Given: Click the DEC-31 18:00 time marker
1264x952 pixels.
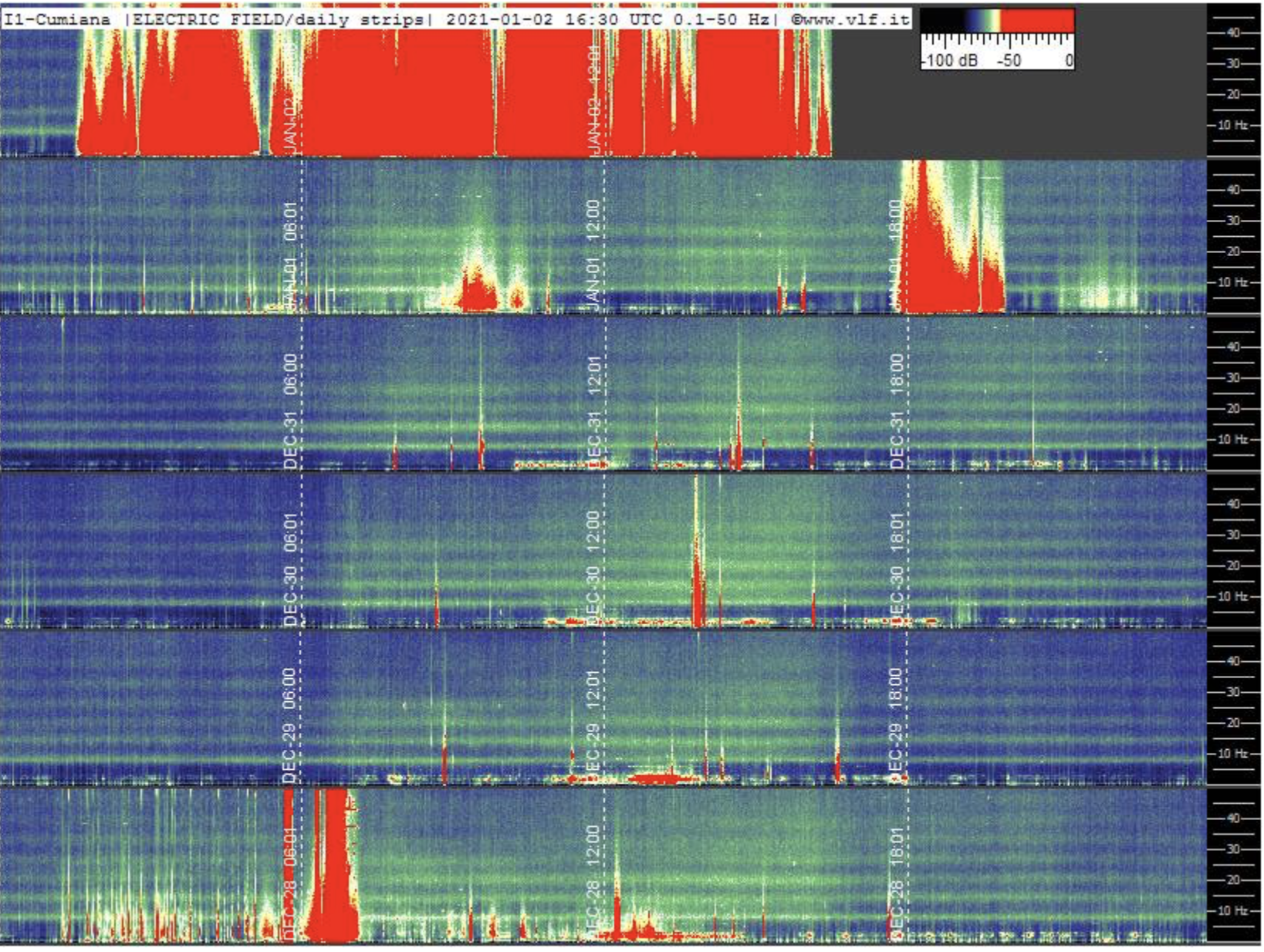Looking at the screenshot, I should (x=897, y=411).
